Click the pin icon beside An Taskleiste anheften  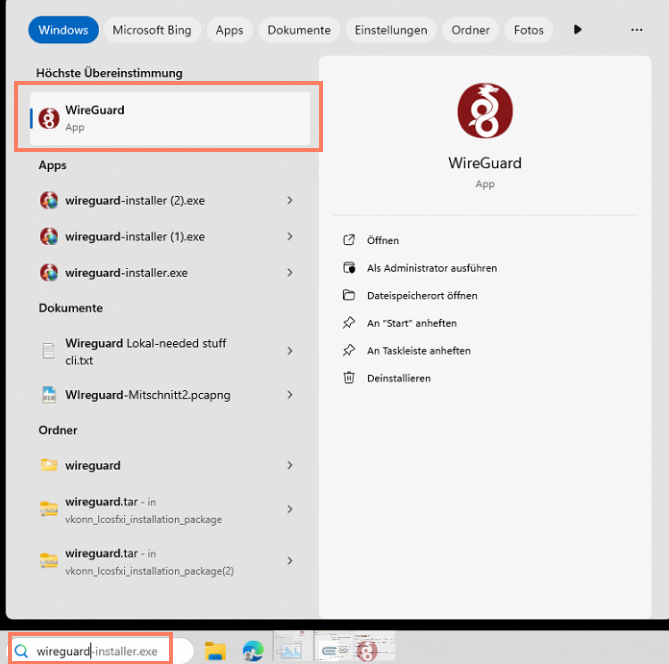pos(349,350)
